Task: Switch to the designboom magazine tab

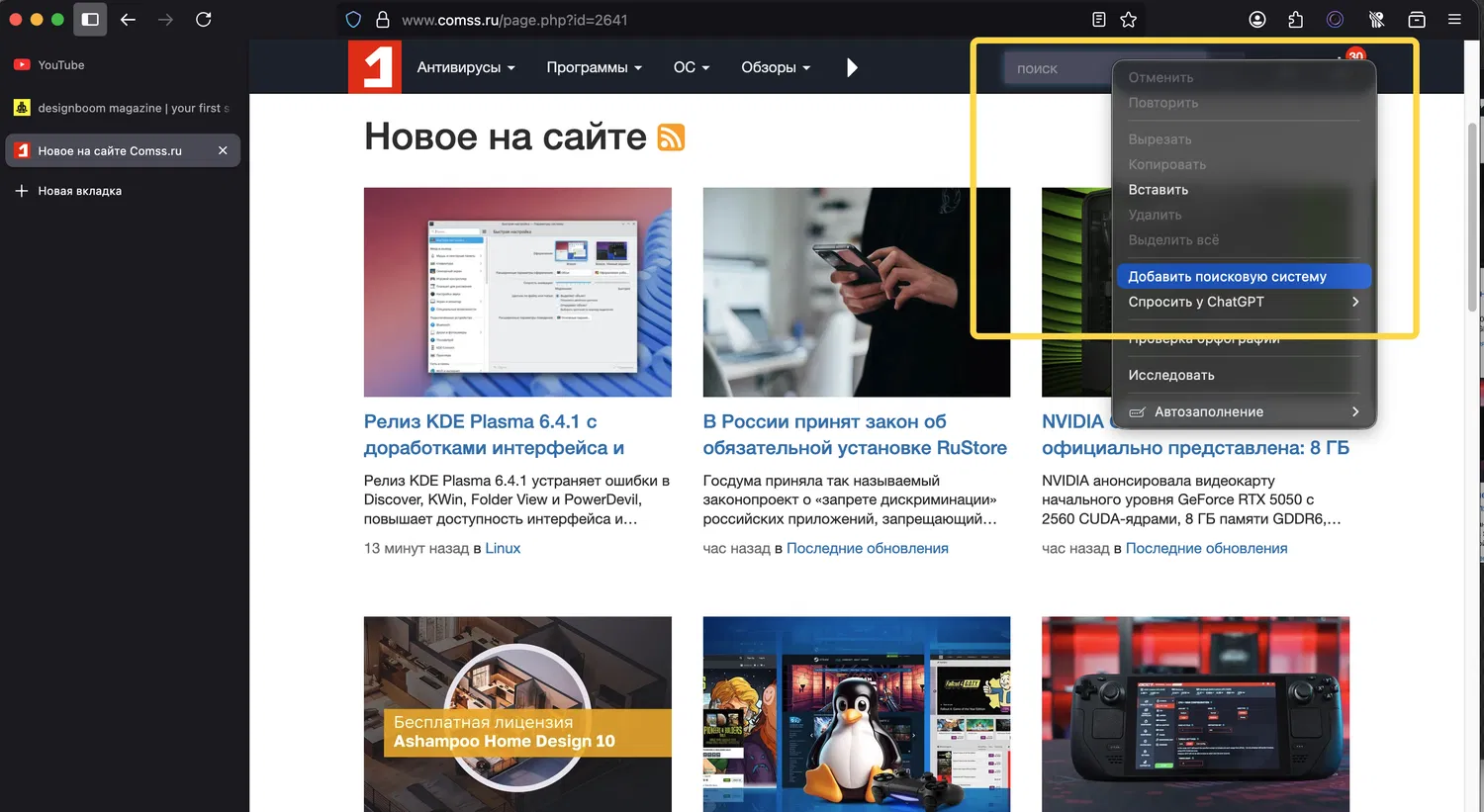Action: click(123, 108)
